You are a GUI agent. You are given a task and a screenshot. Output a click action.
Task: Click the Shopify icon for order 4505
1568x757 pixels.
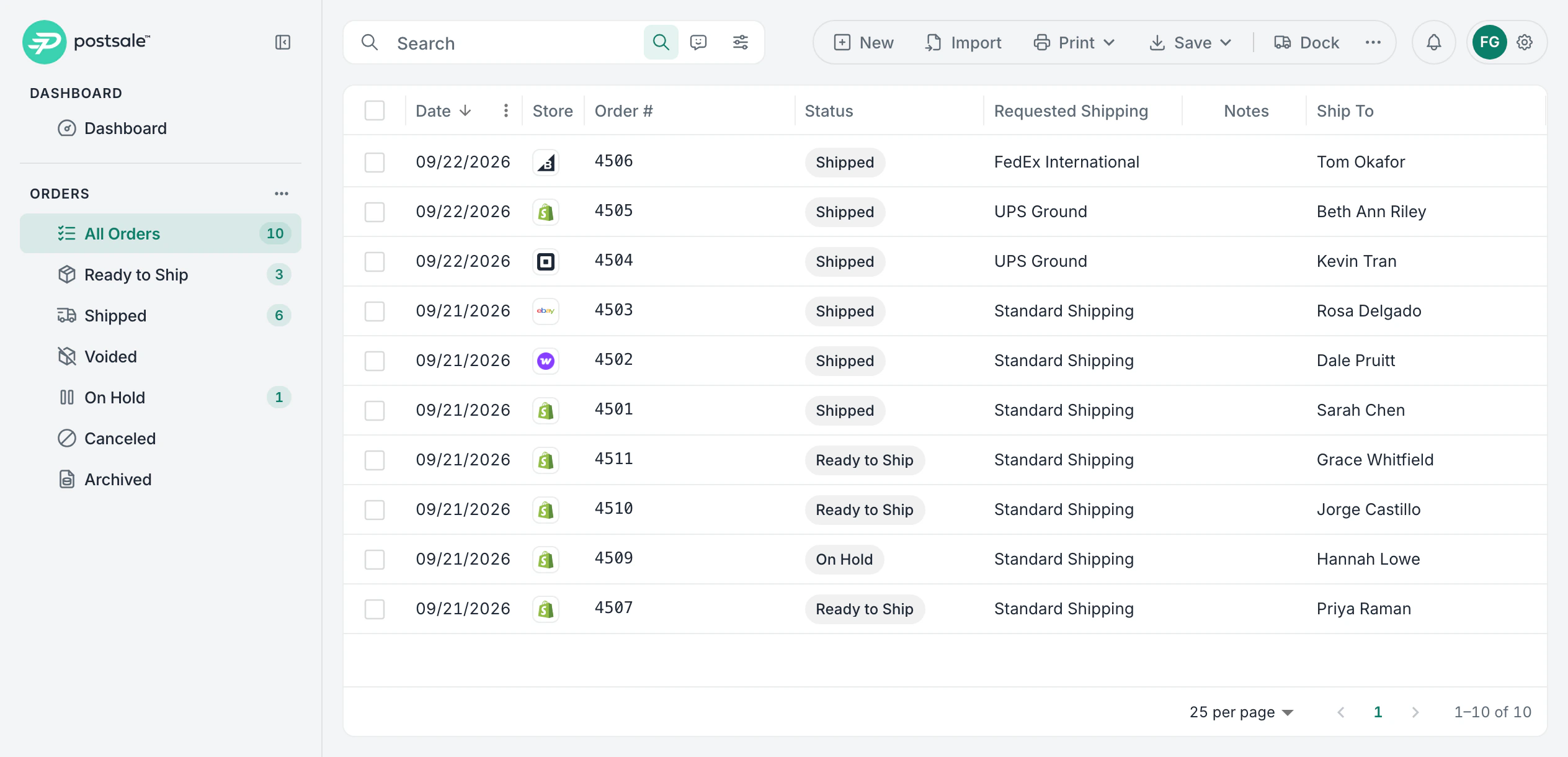click(x=546, y=212)
